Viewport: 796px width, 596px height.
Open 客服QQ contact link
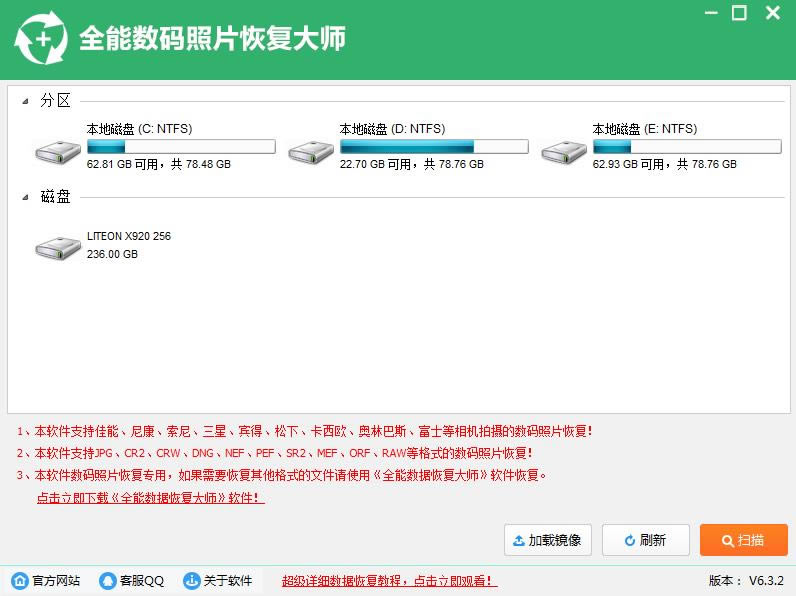point(142,581)
